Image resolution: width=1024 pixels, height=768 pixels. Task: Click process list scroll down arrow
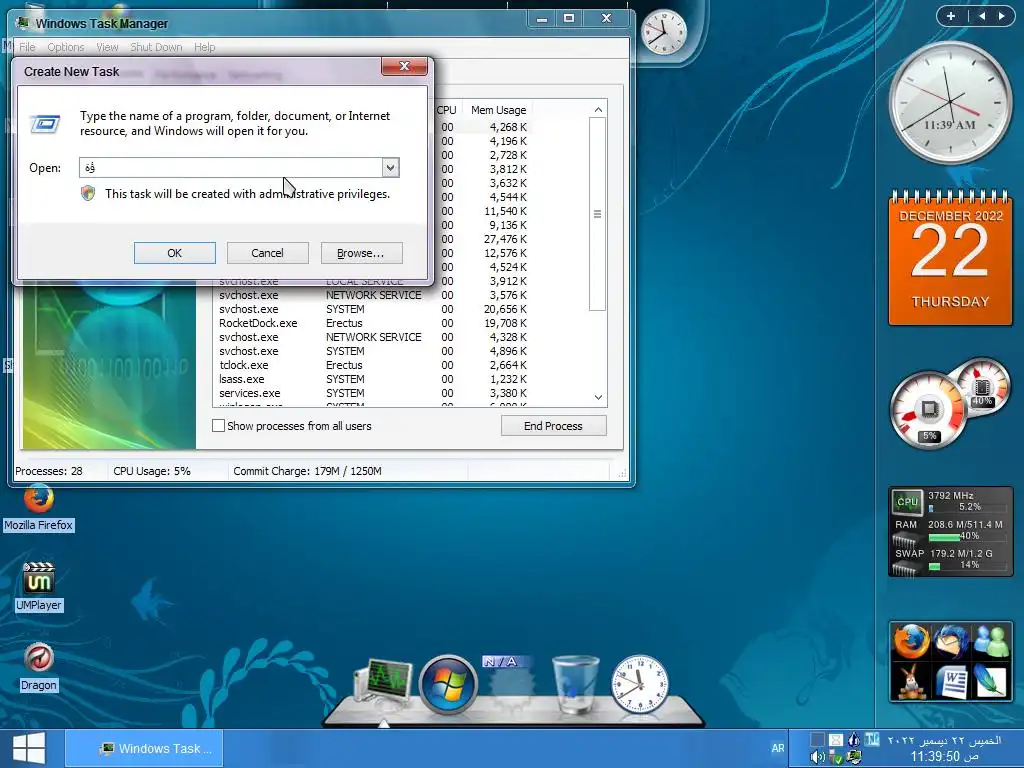598,397
